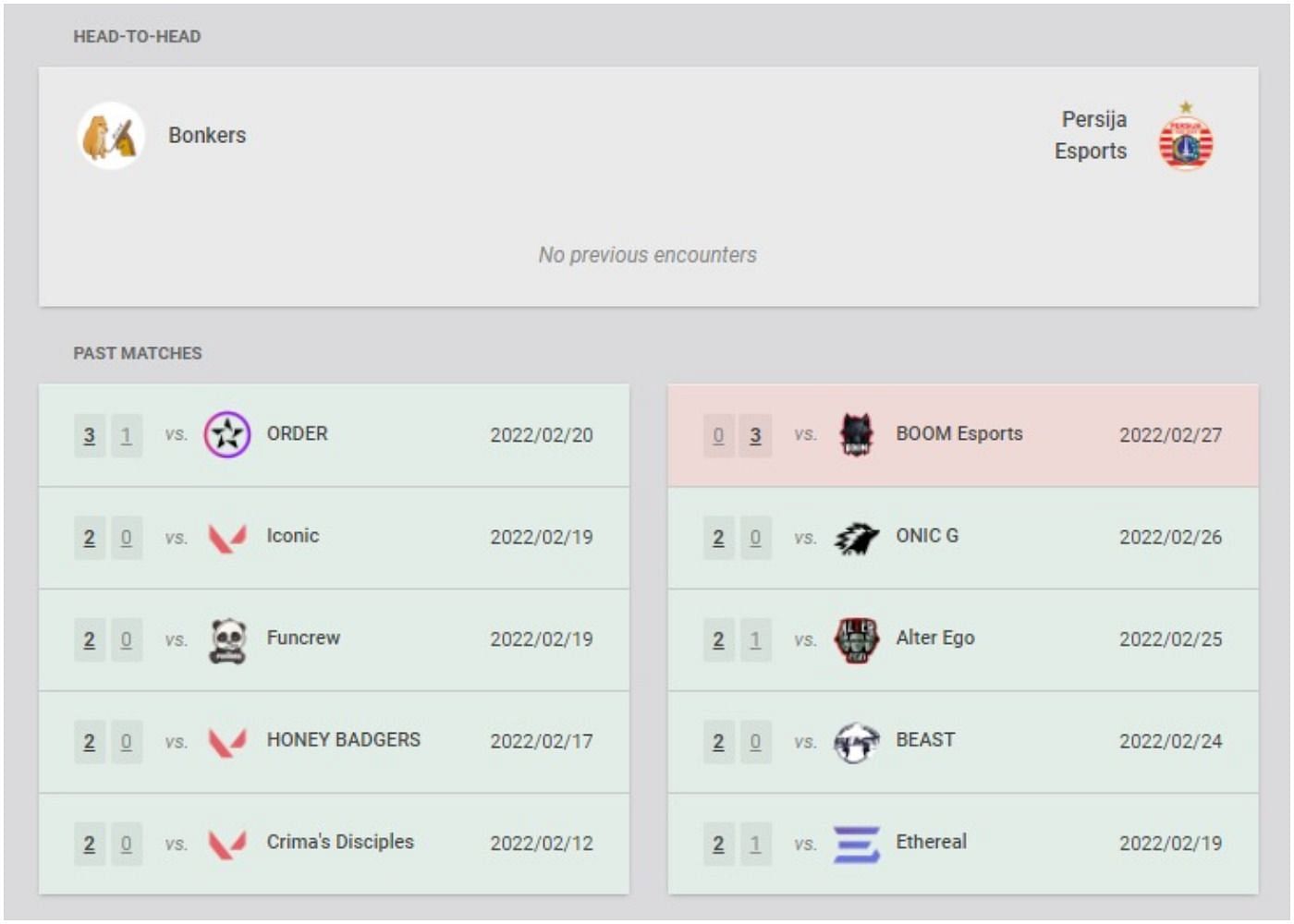This screenshot has height=924, width=1294.
Task: Click score 0 in the HONEY BADGERS match
Action: pyautogui.click(x=127, y=742)
